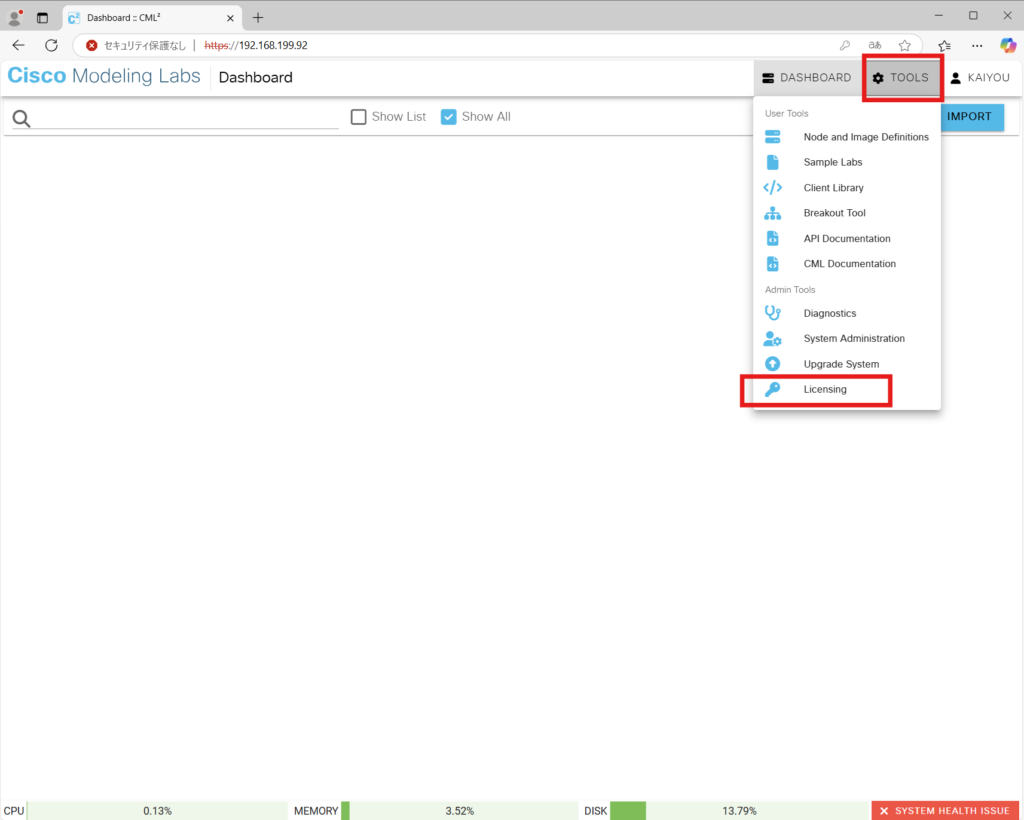
Task: Open System Administration menu entry
Action: [847, 339]
